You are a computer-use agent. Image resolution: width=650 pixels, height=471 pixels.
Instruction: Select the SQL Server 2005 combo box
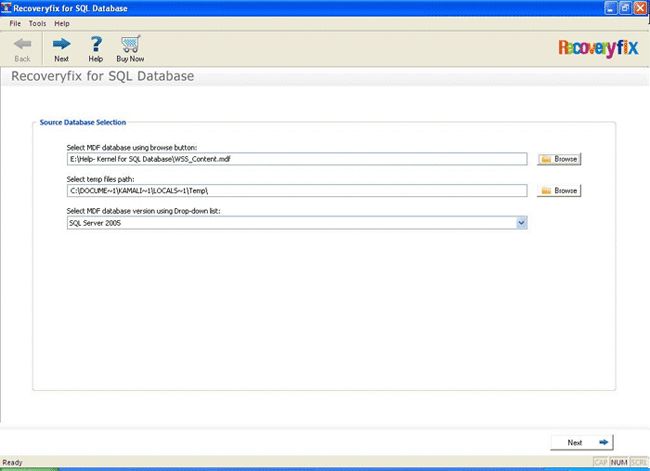click(x=290, y=222)
